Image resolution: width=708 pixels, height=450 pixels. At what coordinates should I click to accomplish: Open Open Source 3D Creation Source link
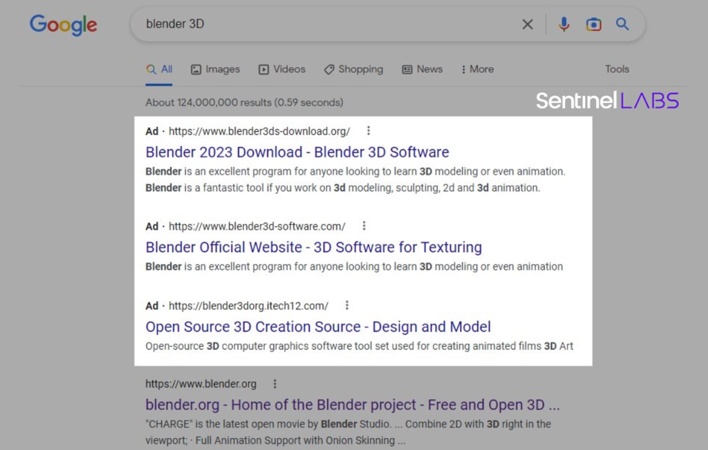[x=318, y=327]
